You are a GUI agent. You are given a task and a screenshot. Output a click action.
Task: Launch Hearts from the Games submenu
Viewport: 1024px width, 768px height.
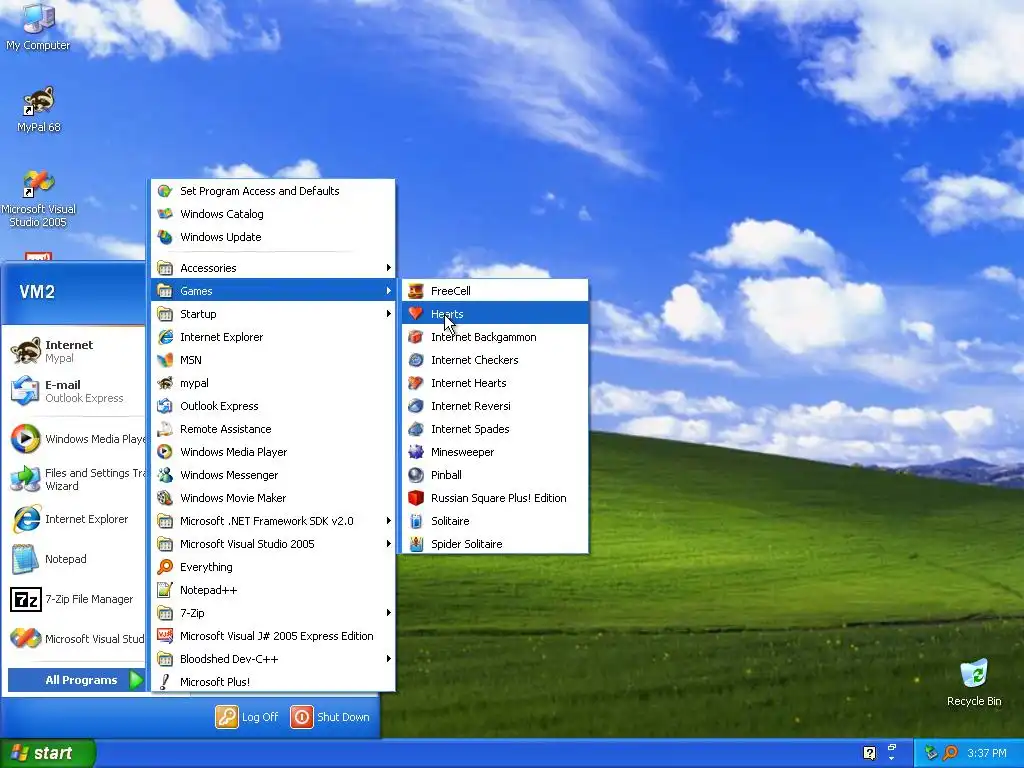coord(495,313)
